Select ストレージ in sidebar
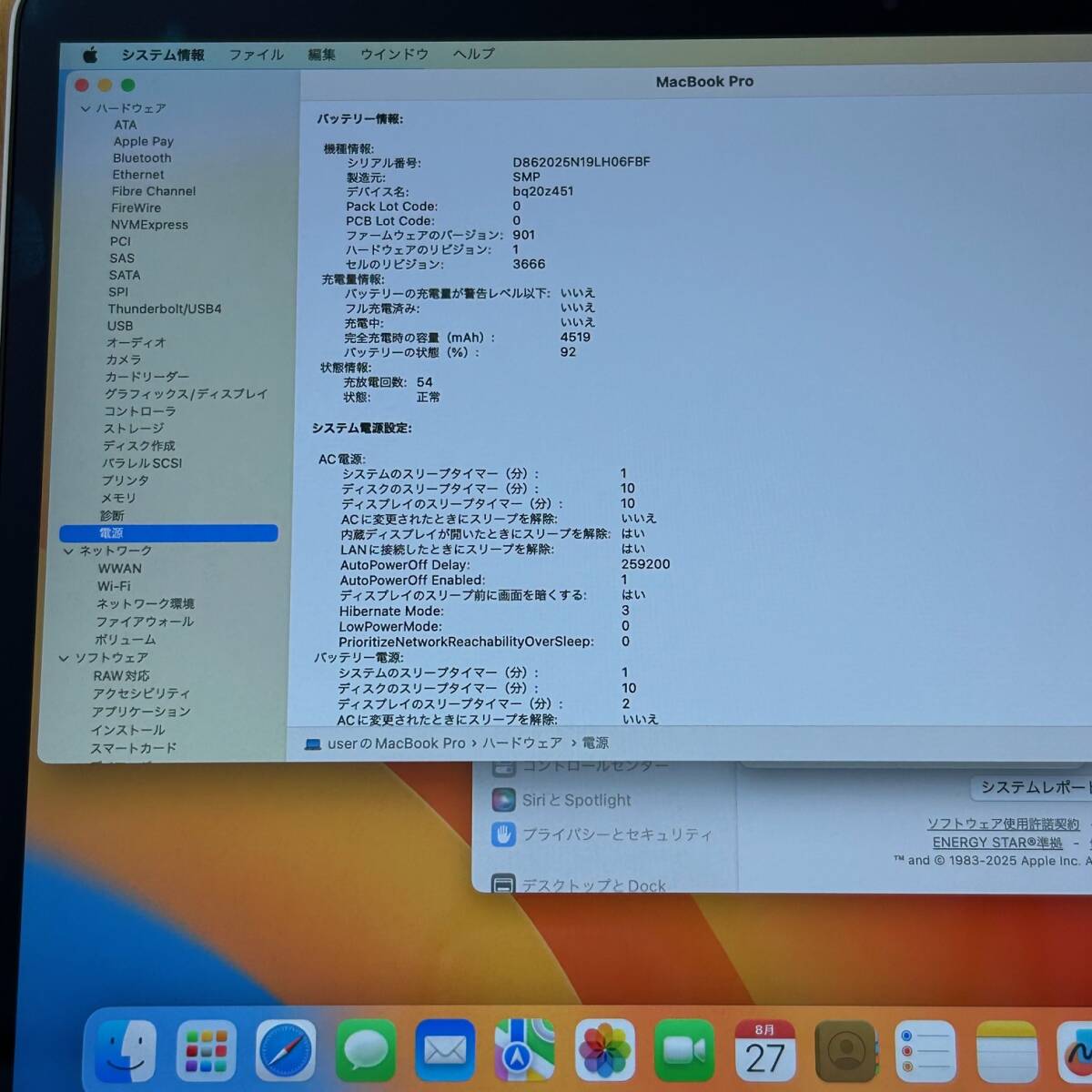Image resolution: width=1092 pixels, height=1092 pixels. click(134, 429)
